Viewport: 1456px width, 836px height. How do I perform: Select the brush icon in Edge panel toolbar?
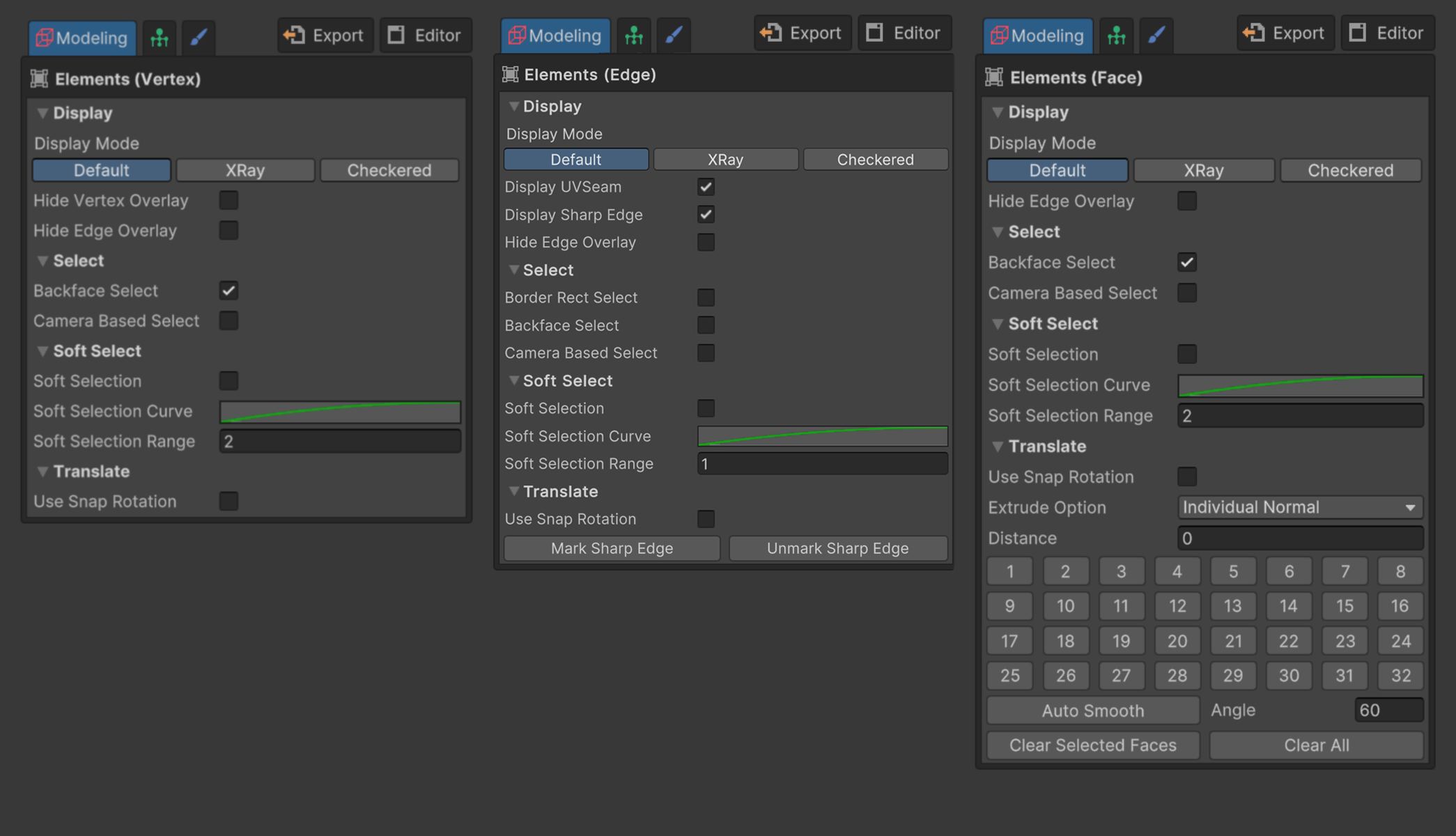coord(673,35)
